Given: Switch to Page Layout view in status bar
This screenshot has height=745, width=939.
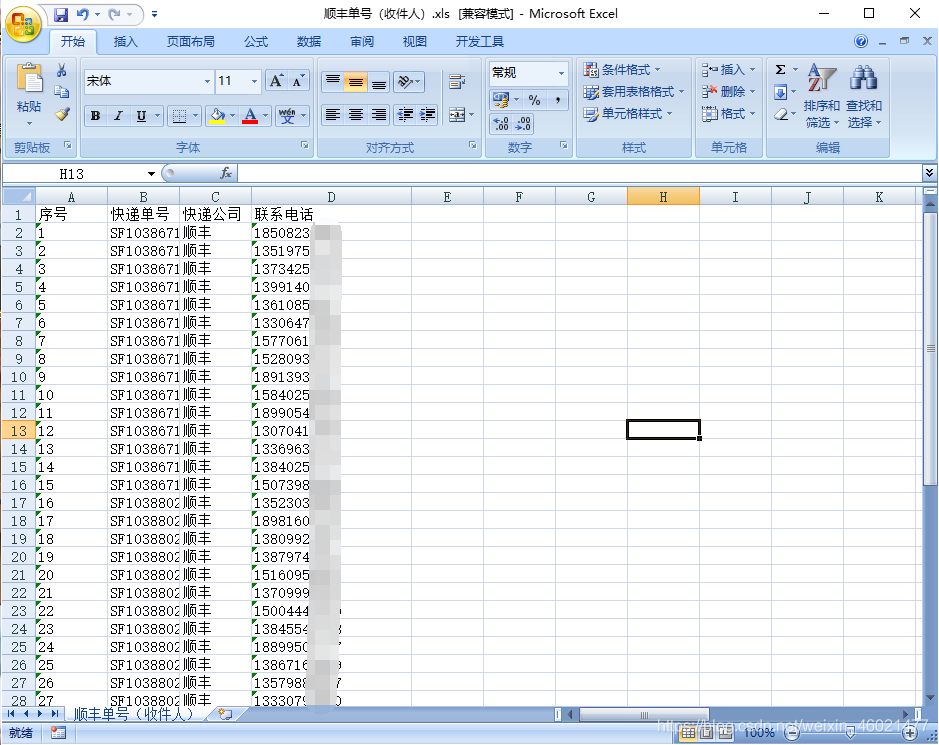Looking at the screenshot, I should 707,732.
